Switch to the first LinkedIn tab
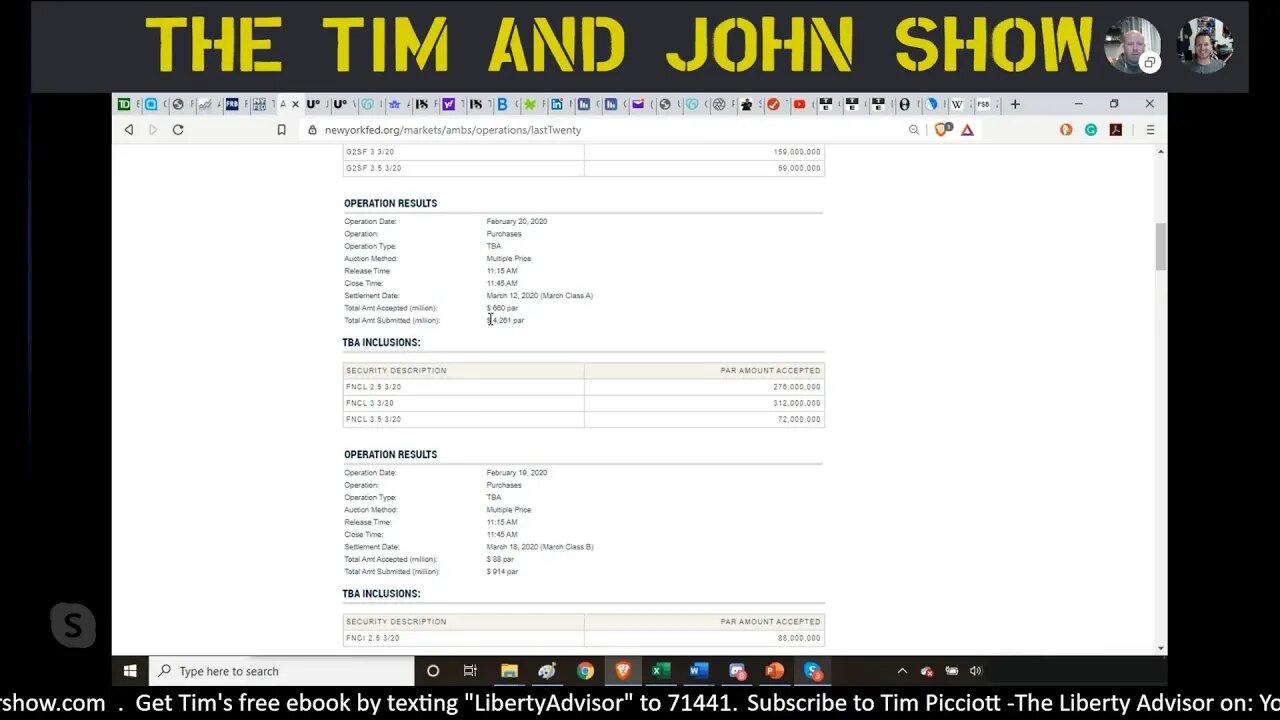 [557, 104]
